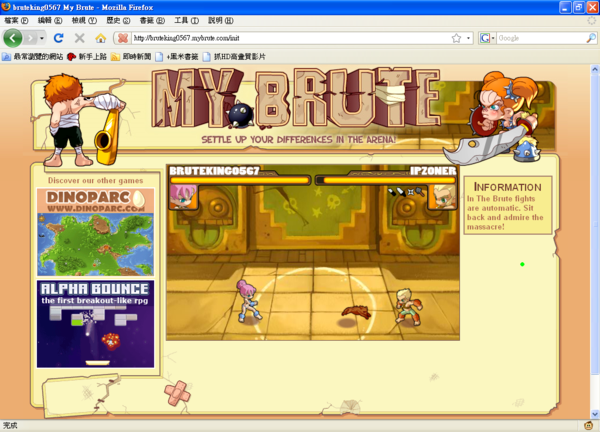Open the 工具 (Tools) menu

click(x=187, y=20)
